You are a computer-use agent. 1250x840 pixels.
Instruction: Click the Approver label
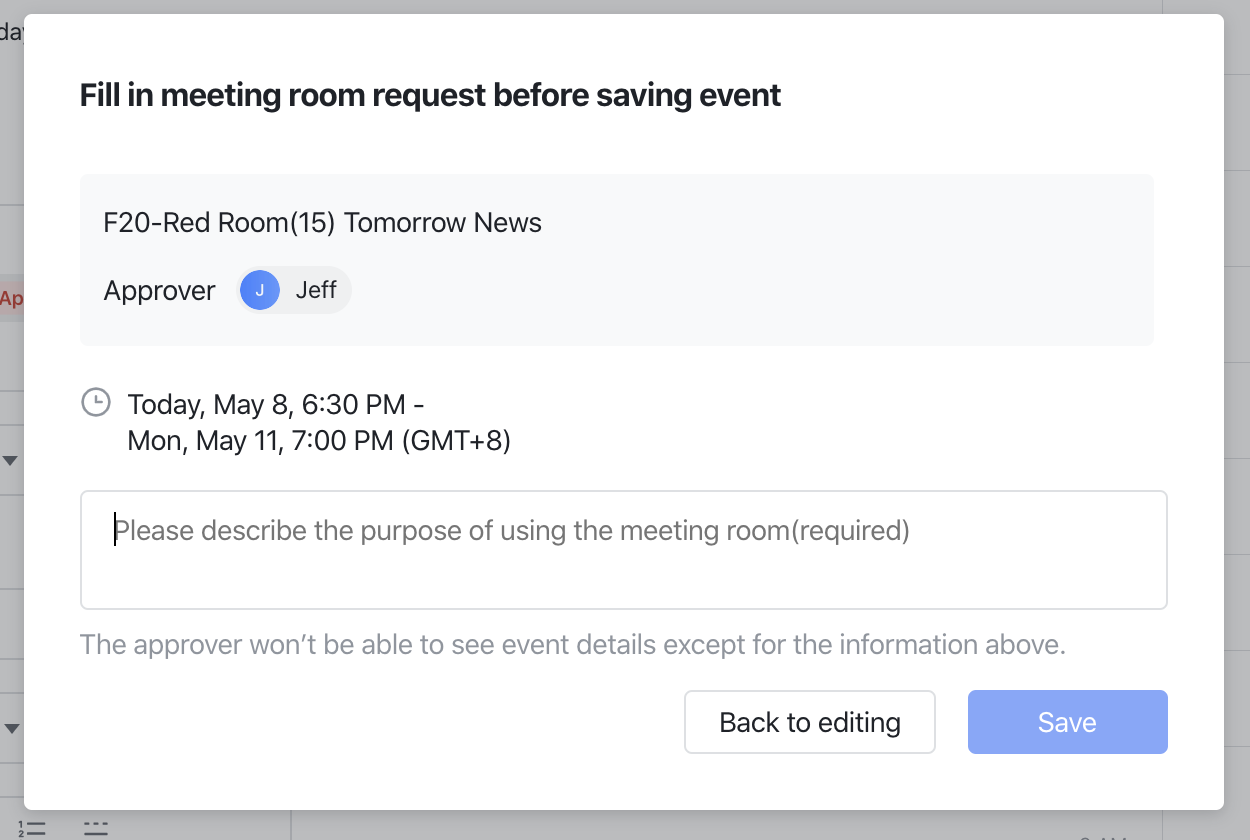159,291
